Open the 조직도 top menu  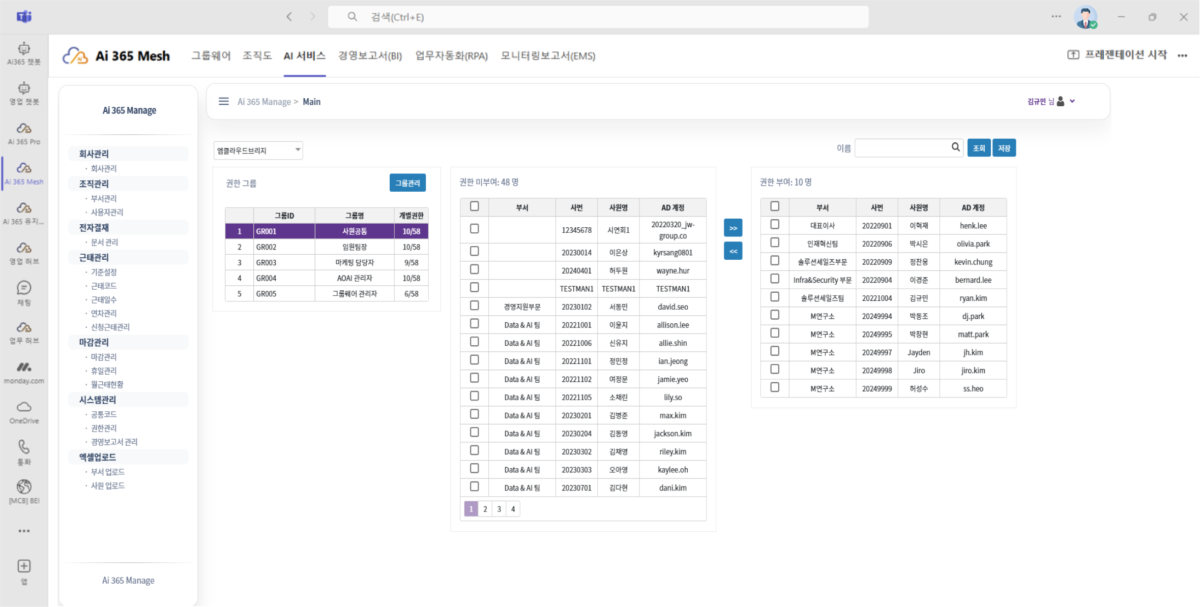257,56
